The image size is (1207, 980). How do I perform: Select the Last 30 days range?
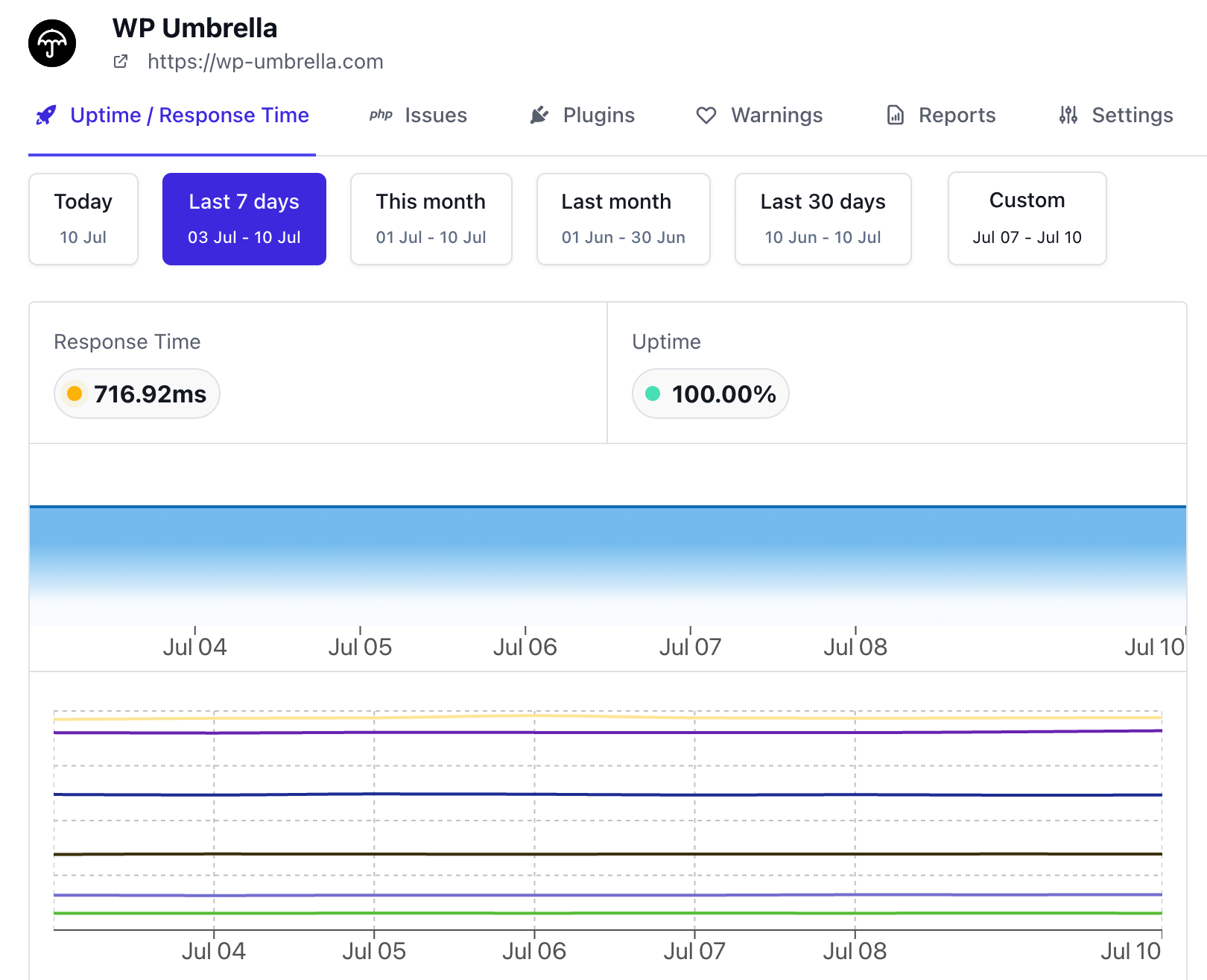coord(823,219)
